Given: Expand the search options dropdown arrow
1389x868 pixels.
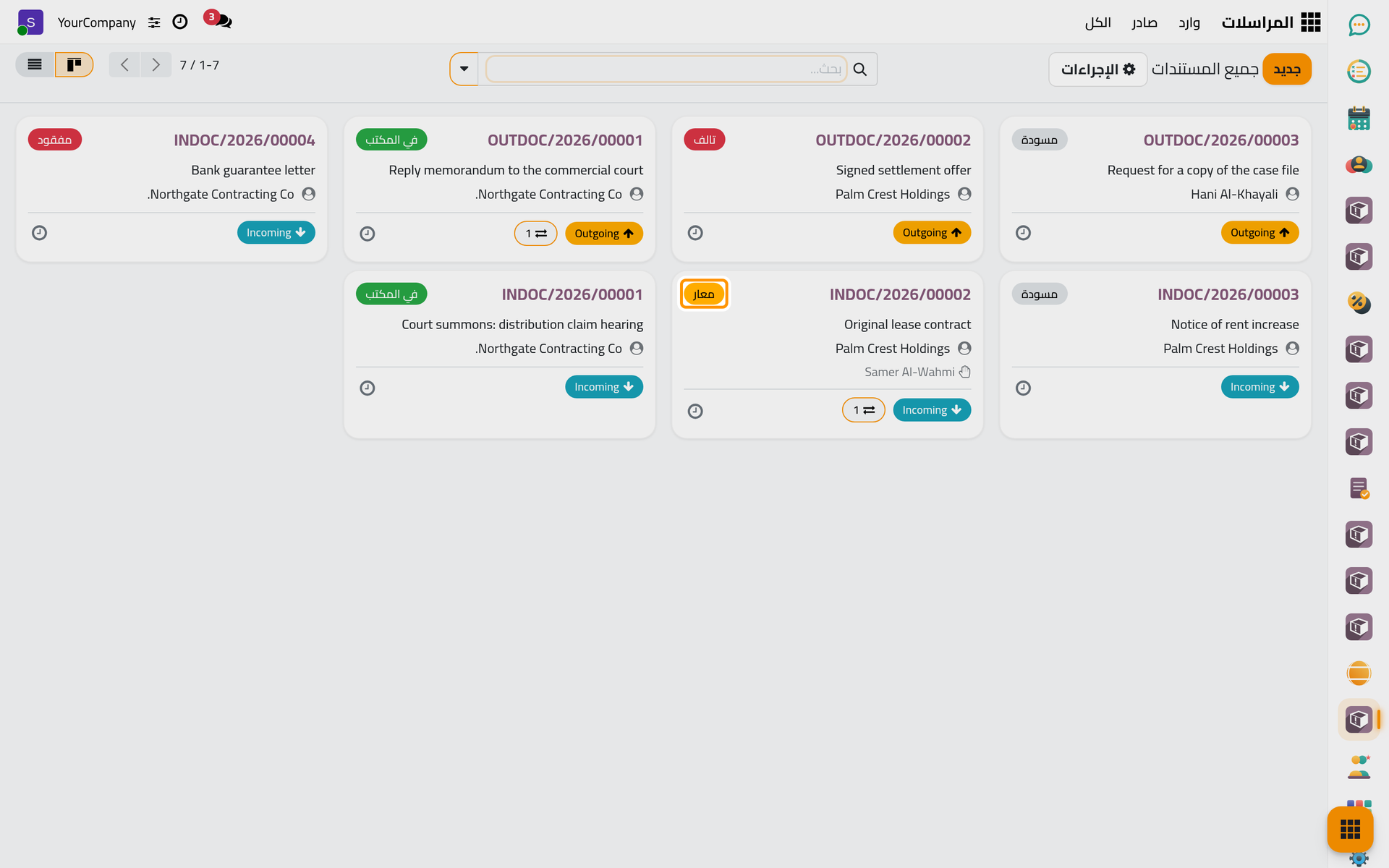Looking at the screenshot, I should (464, 69).
